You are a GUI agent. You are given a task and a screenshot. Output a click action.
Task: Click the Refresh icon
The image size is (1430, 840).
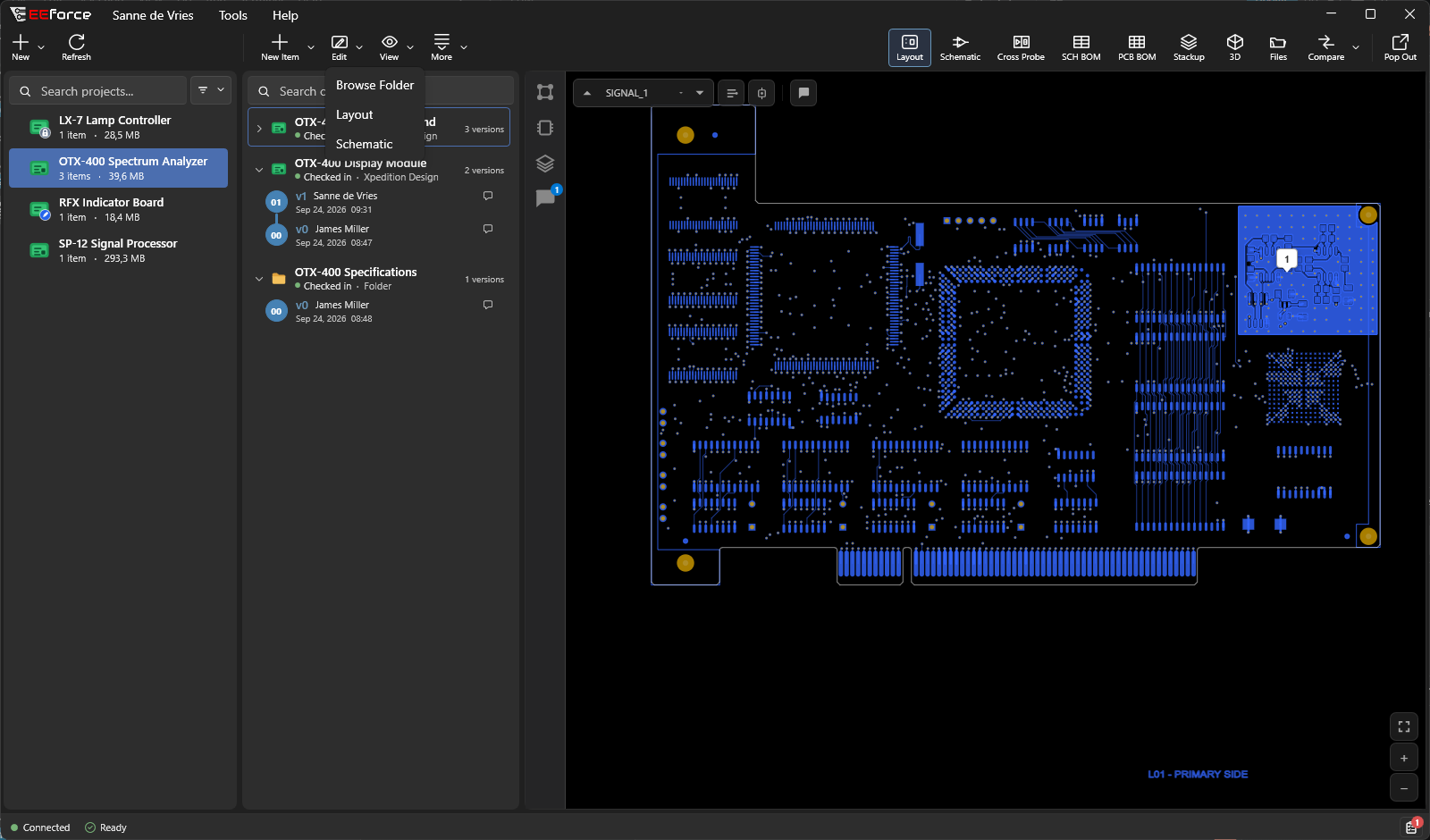[76, 47]
